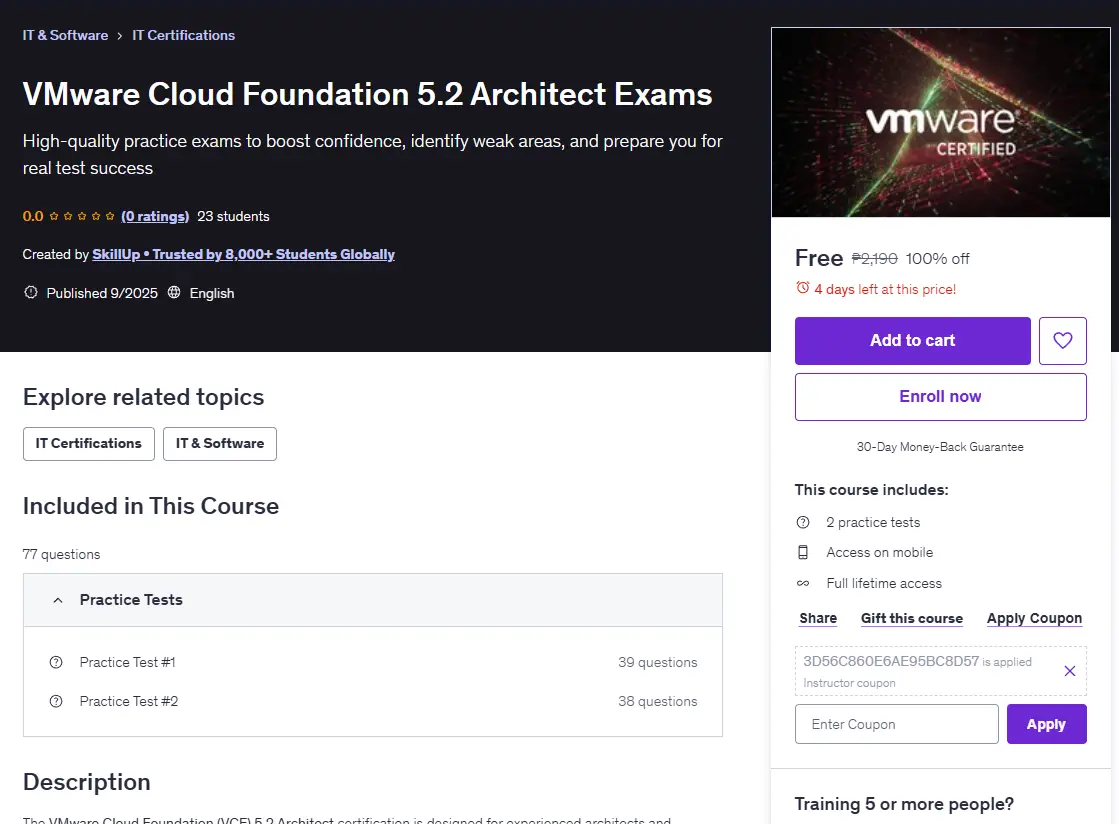The height and width of the screenshot is (824, 1119).
Task: Open SkillUp instructor profile link
Action: tap(243, 254)
